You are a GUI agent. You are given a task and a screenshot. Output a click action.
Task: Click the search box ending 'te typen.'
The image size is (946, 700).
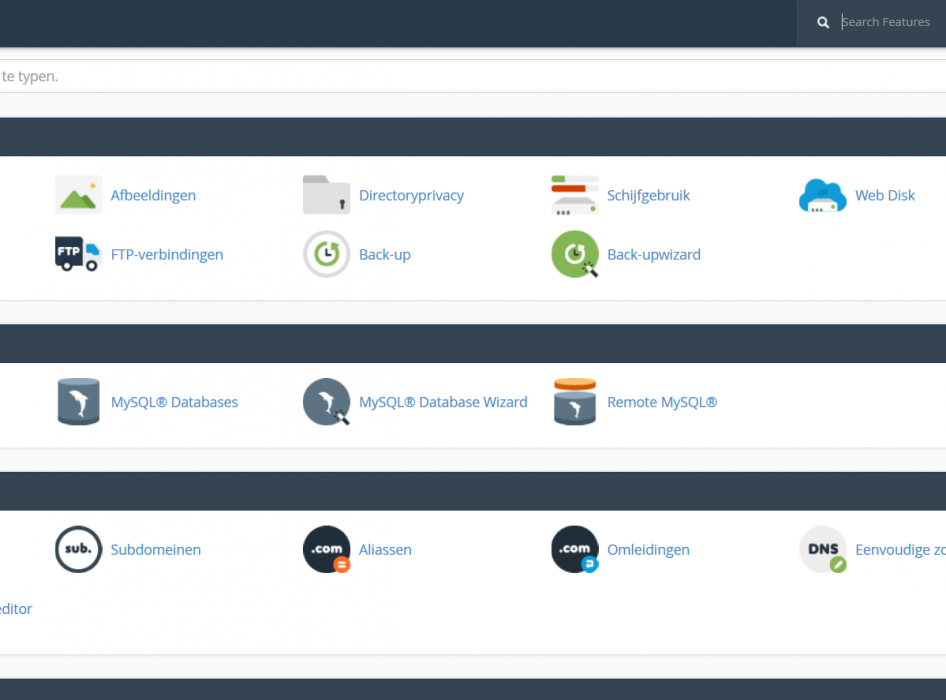click(x=473, y=76)
